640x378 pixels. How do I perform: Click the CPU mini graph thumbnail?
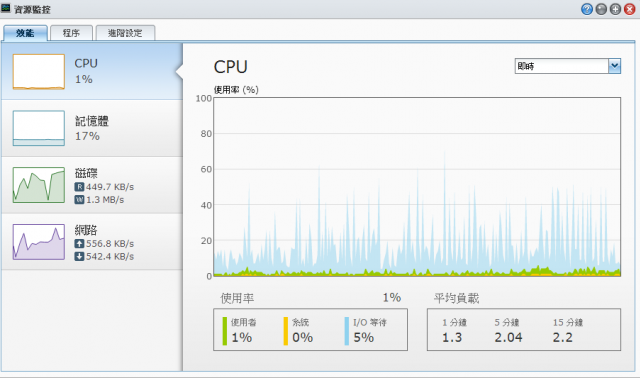coord(39,71)
